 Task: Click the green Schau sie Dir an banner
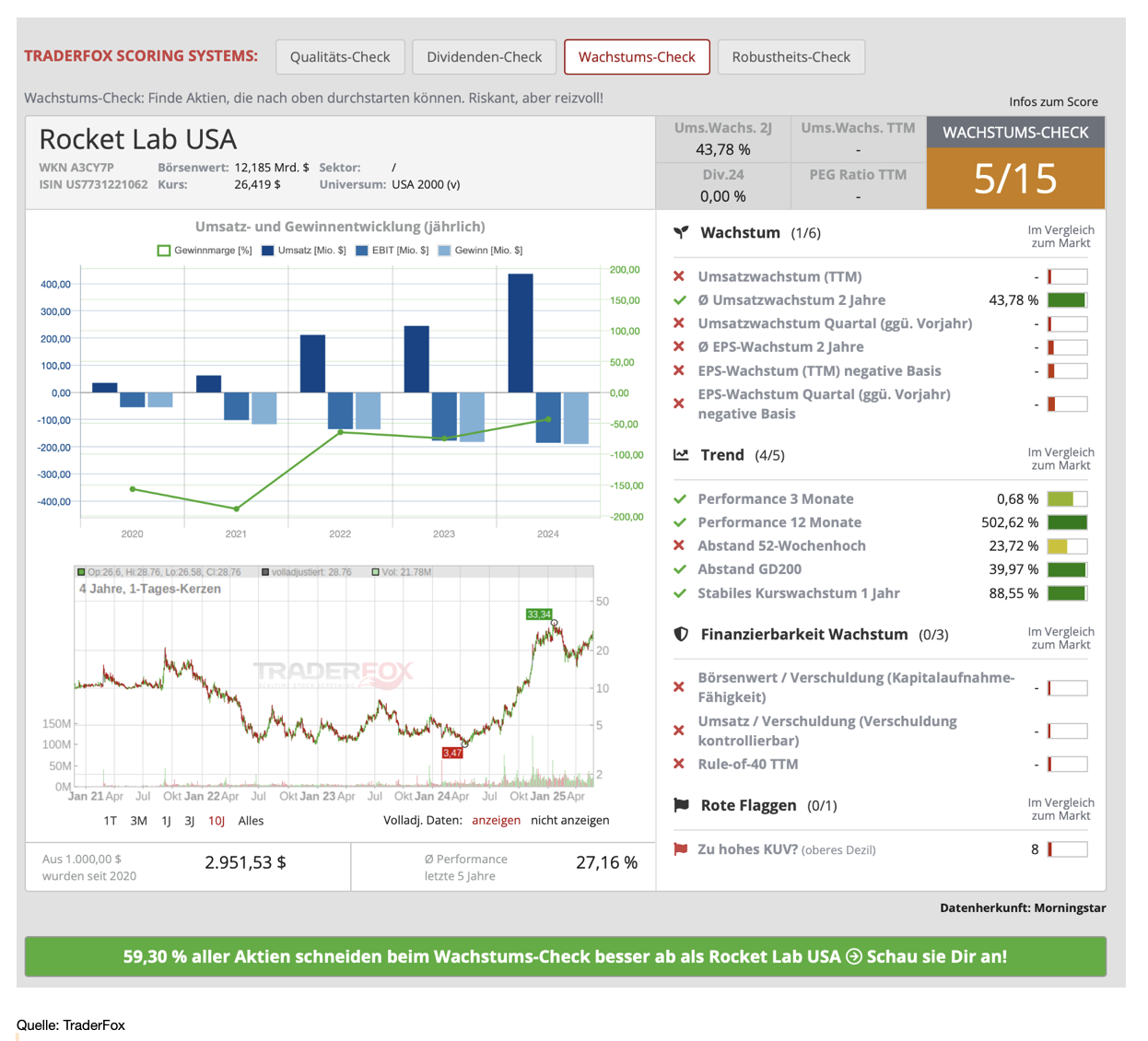(565, 956)
